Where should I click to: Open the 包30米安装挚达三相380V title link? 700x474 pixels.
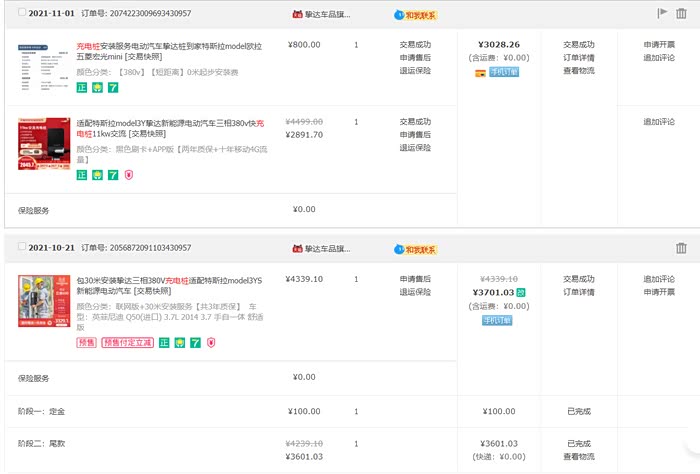(x=169, y=286)
